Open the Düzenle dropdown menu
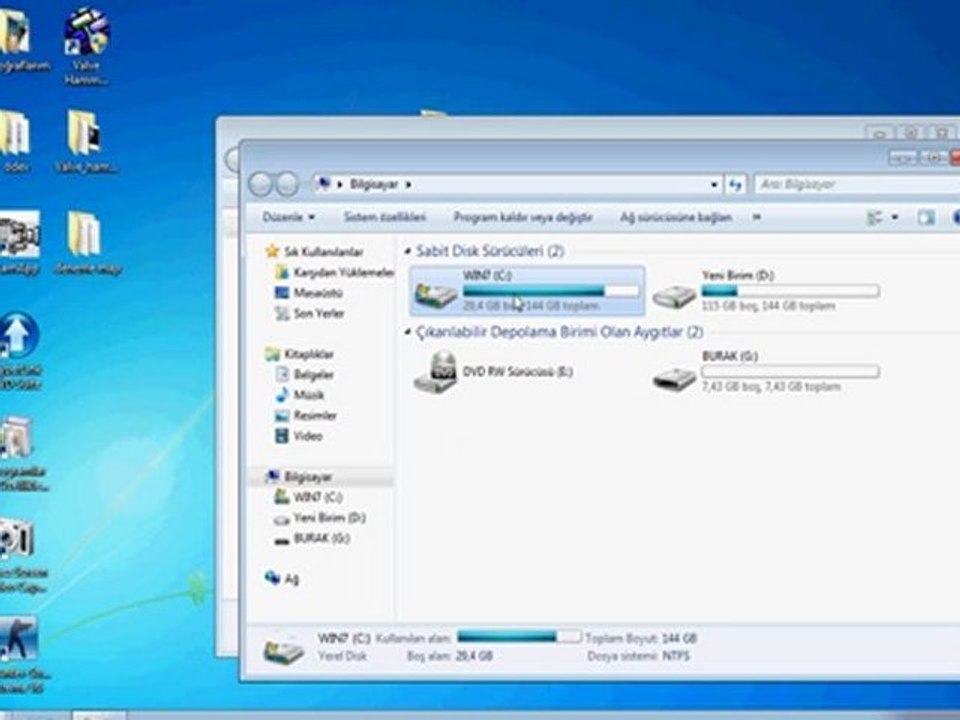960x720 pixels. (x=288, y=217)
